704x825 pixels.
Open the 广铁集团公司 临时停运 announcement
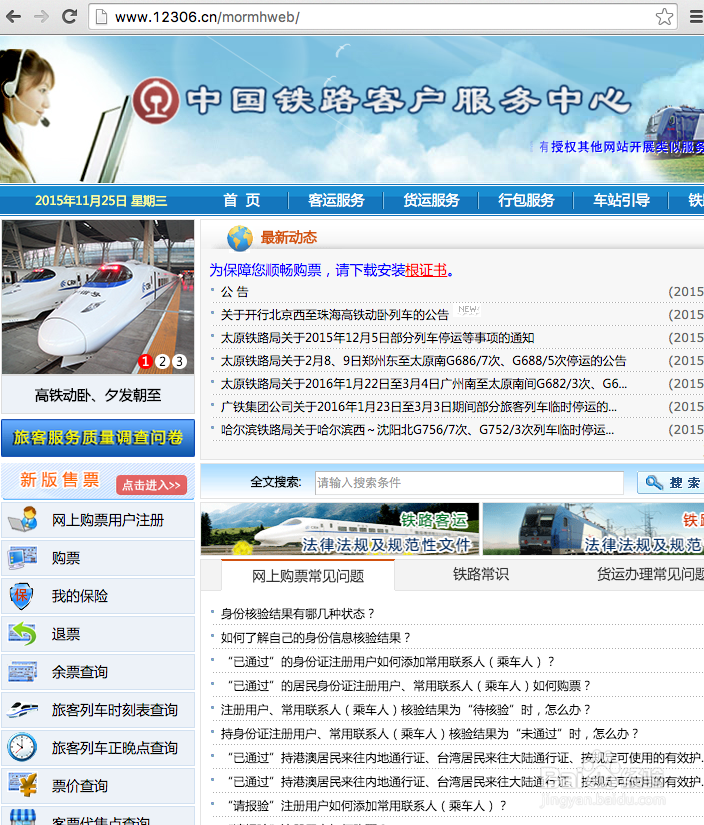click(x=419, y=407)
